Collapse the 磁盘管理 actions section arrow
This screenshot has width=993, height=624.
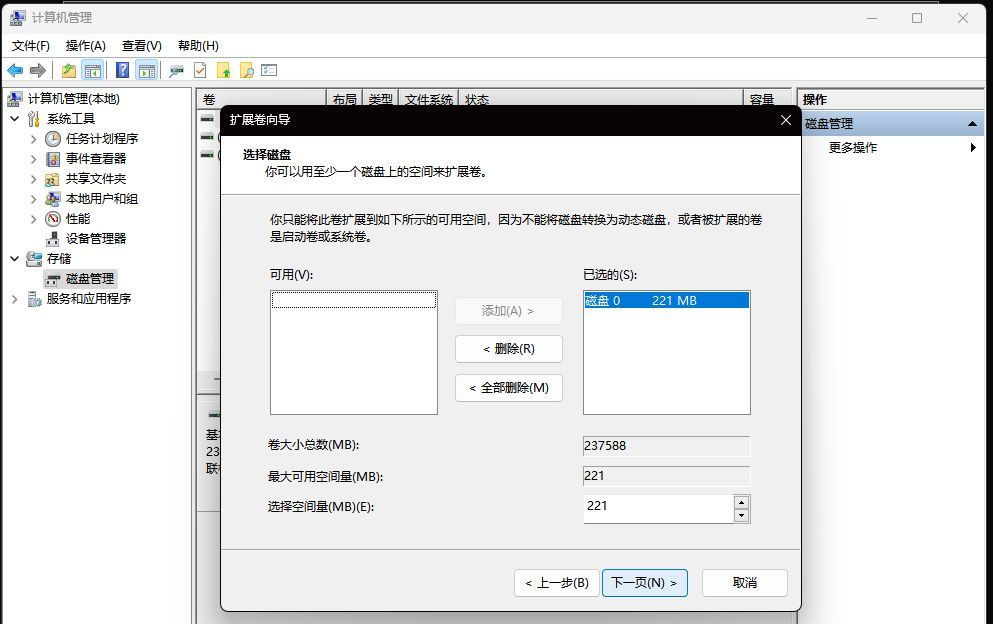[972, 124]
